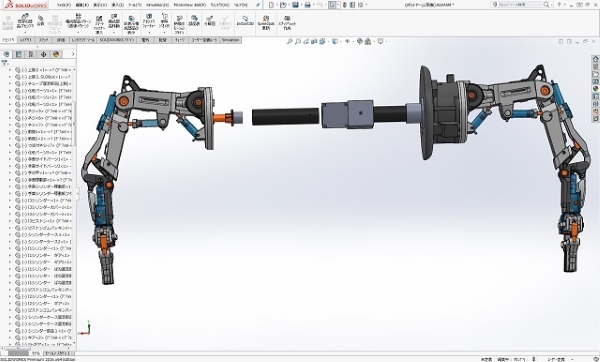Click the feature tree filter funnel icon
The height and width of the screenshot is (362, 600).
coord(5,63)
